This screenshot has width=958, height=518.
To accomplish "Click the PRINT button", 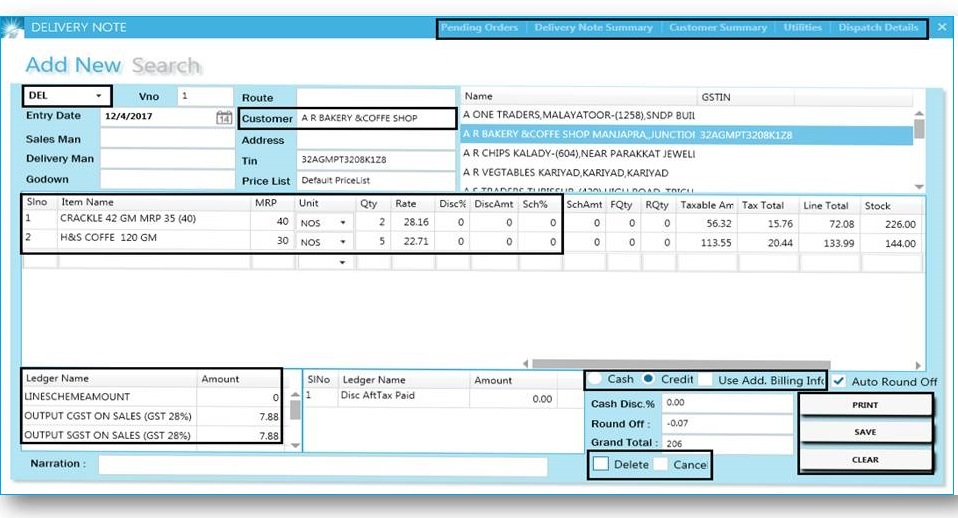I will (865, 405).
